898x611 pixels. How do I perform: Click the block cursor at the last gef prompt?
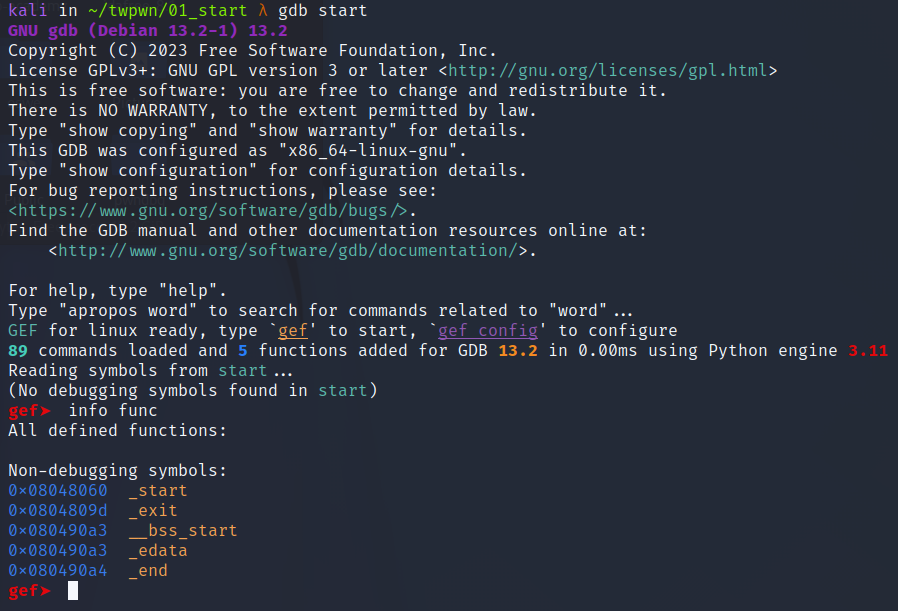72,591
